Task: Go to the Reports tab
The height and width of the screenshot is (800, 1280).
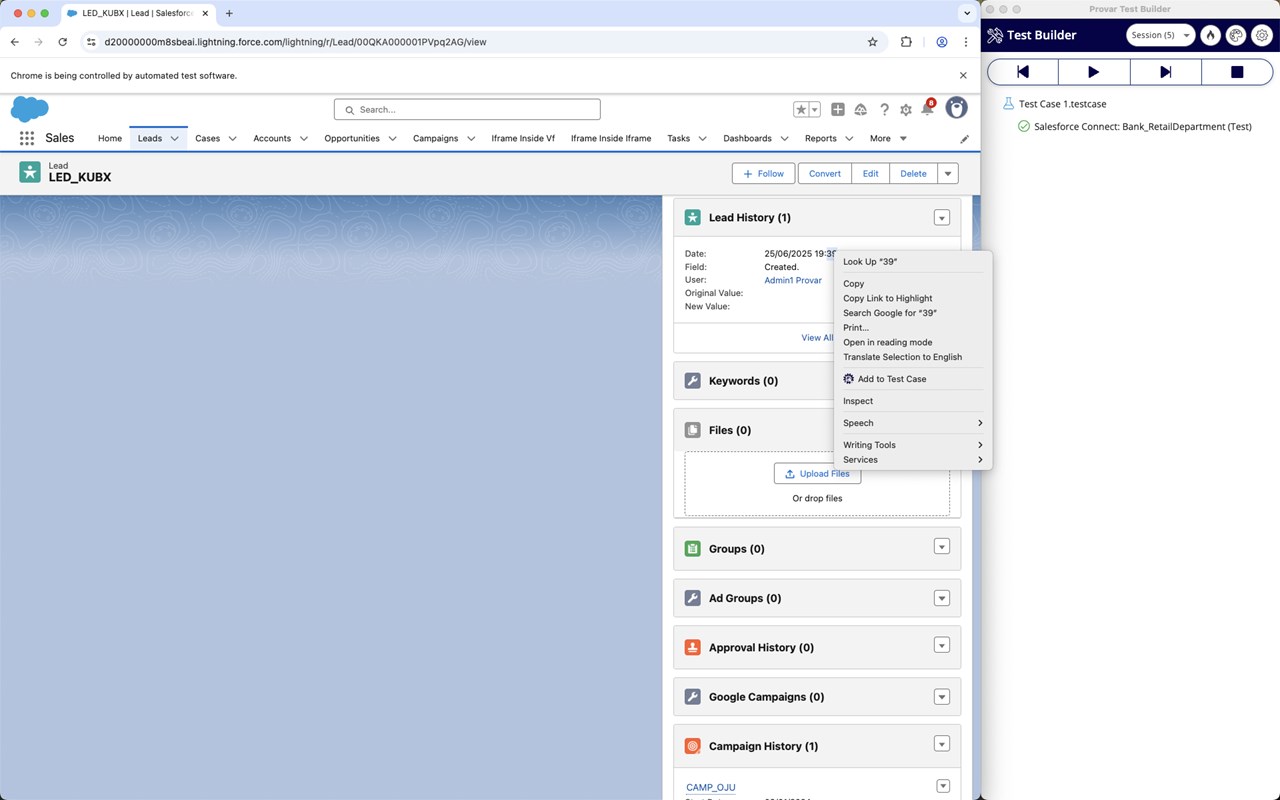Action: pos(820,139)
